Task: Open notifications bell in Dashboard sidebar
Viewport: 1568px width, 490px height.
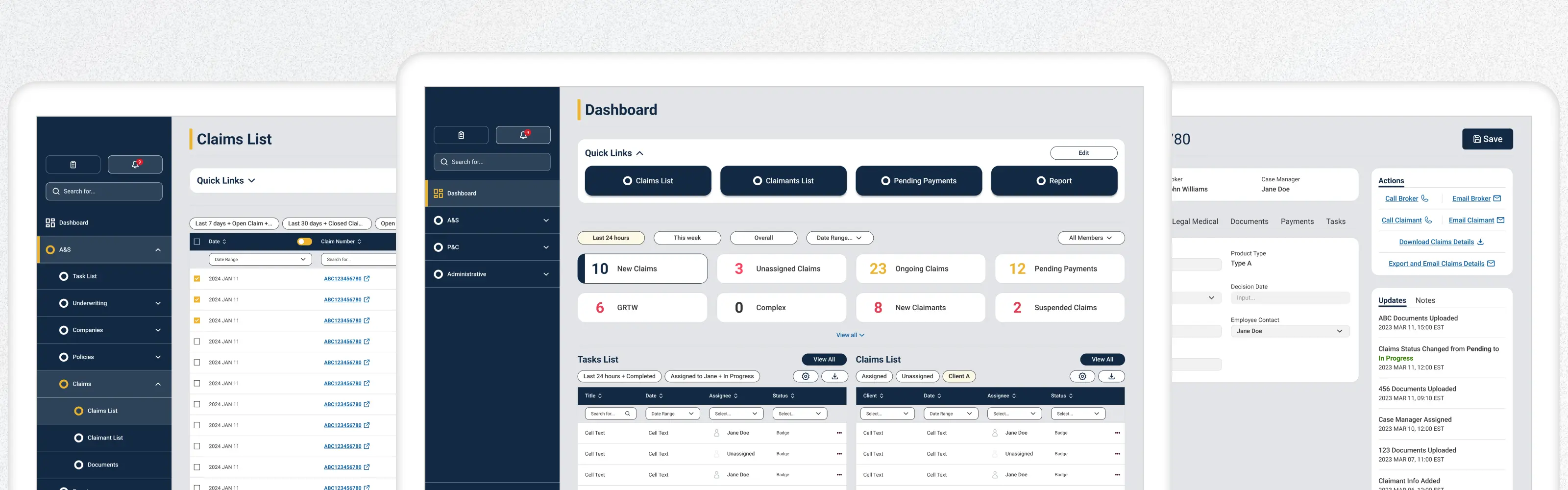Action: 523,135
